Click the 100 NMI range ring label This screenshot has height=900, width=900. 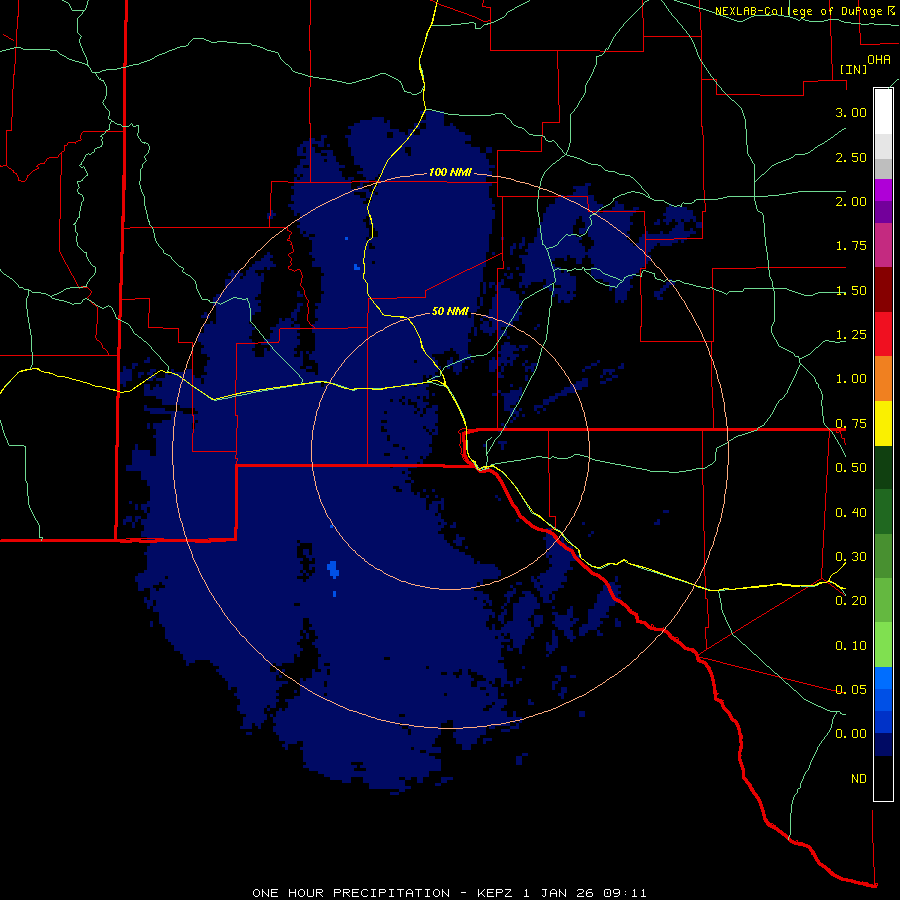point(450,172)
